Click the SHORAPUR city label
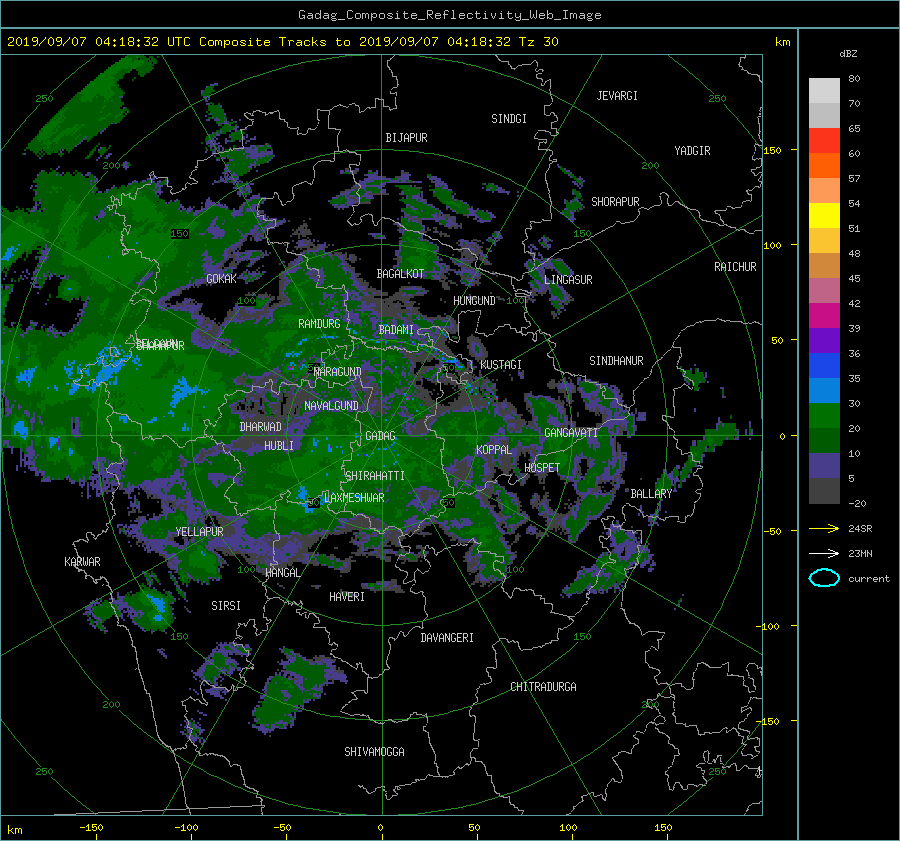The width and height of the screenshot is (900, 841). pyautogui.click(x=615, y=202)
